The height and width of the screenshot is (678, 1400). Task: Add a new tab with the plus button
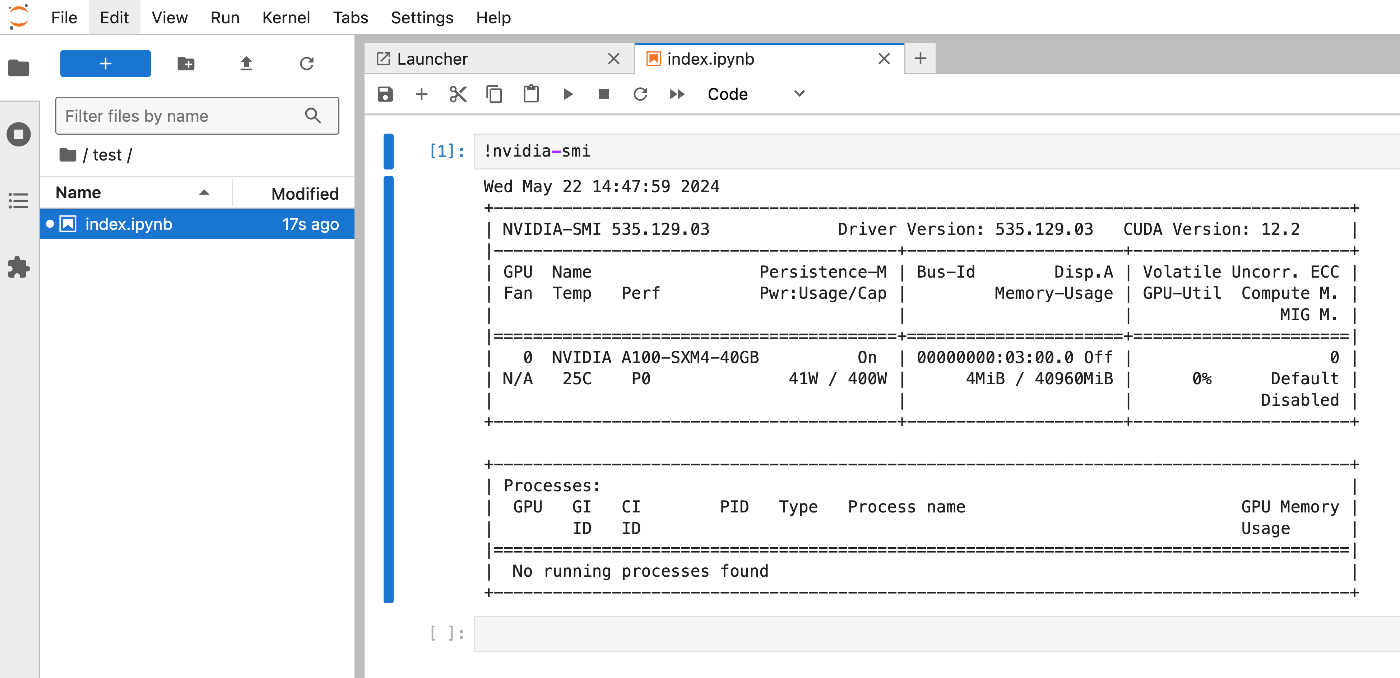pos(920,59)
